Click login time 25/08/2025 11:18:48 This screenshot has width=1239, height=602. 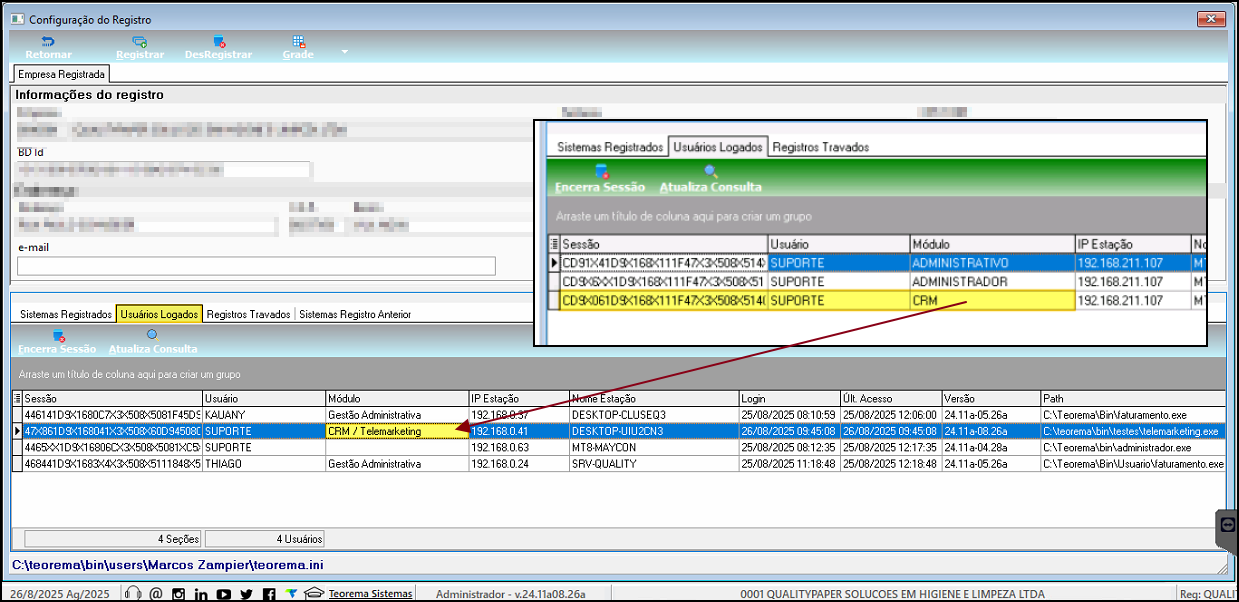(x=790, y=464)
